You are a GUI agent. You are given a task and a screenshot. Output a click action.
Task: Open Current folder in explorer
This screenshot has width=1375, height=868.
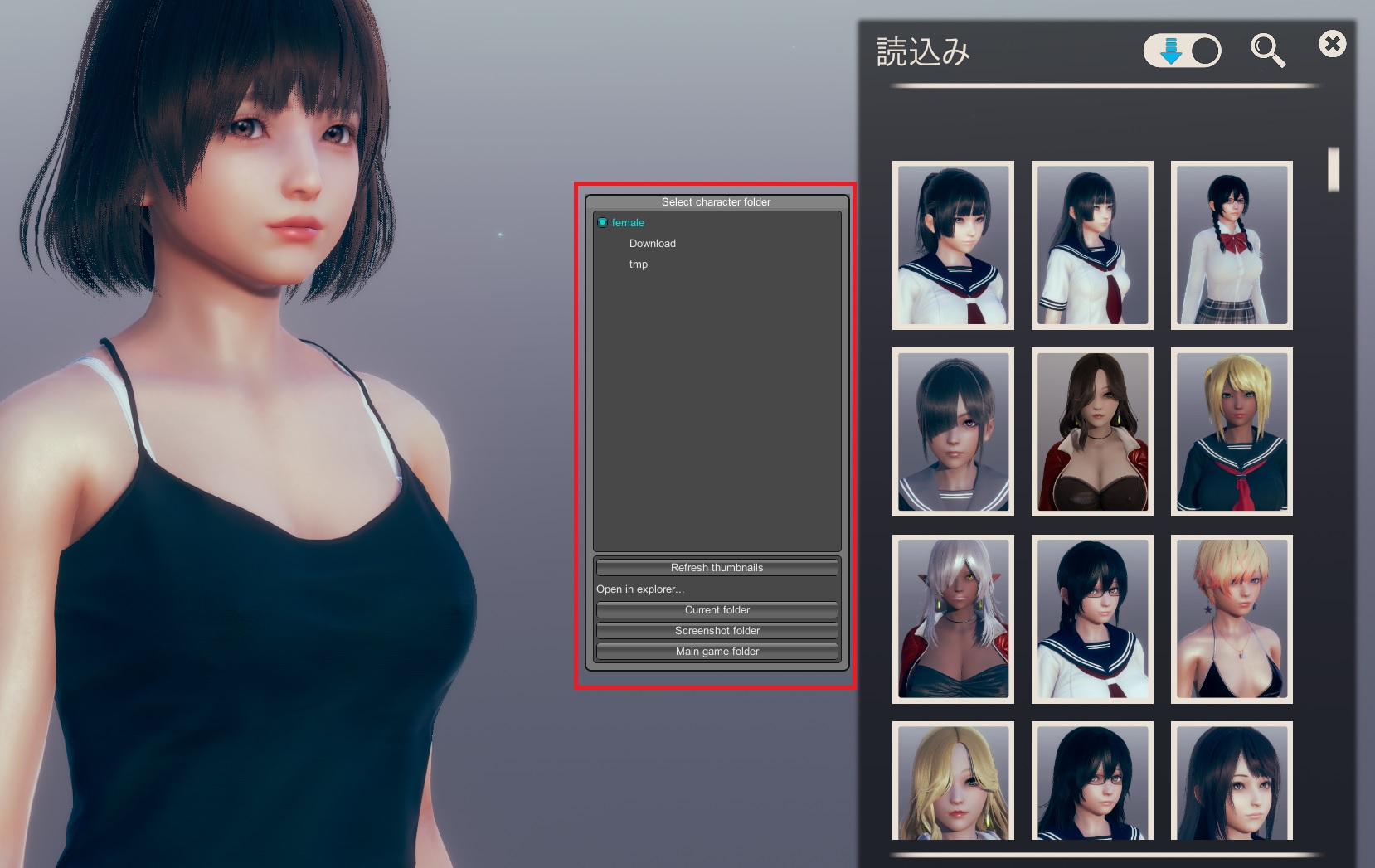pyautogui.click(x=717, y=610)
